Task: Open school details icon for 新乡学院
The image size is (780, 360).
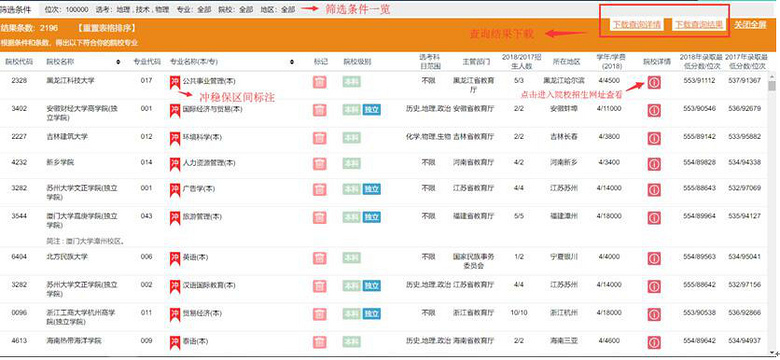Action: pos(654,164)
